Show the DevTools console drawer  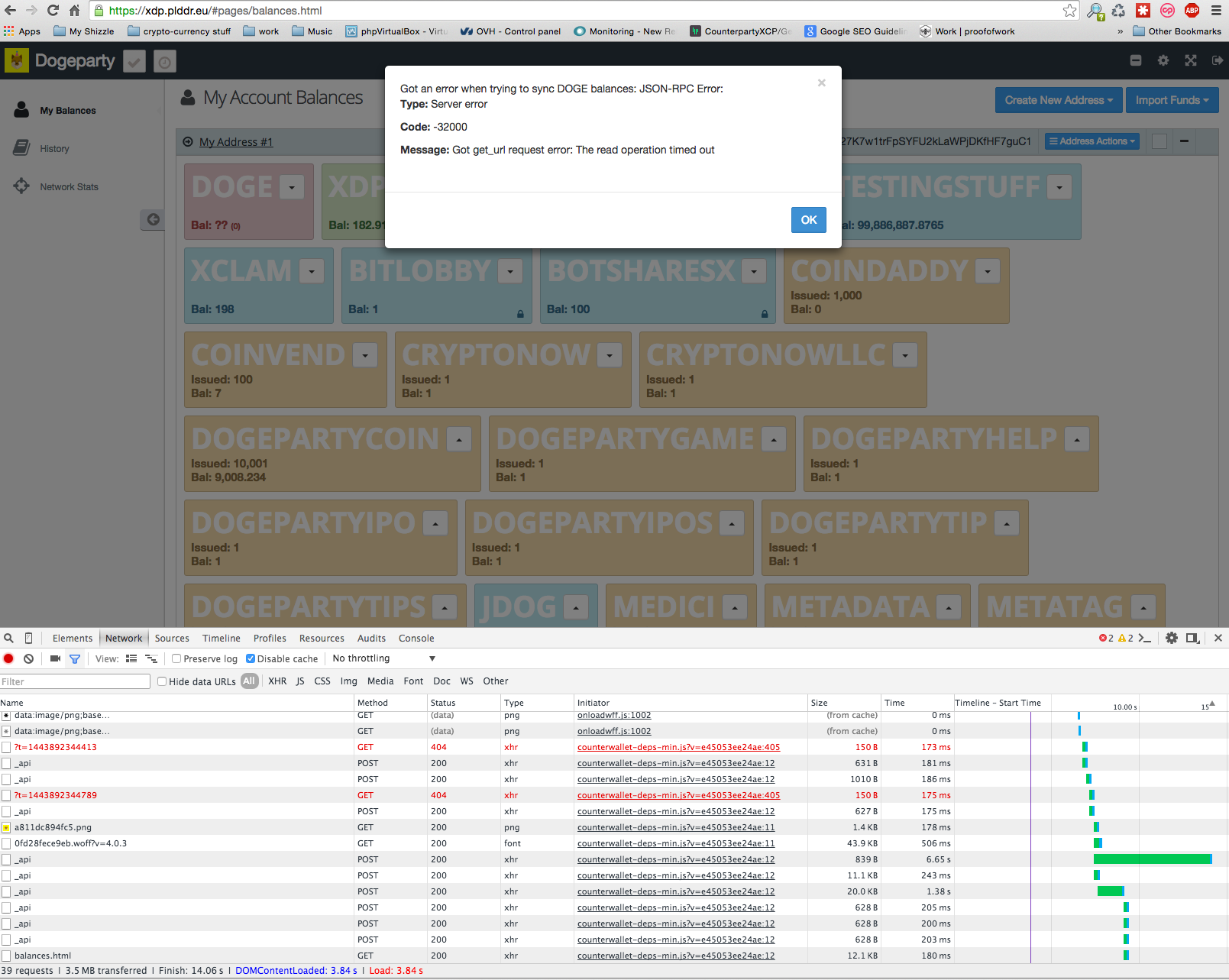pyautogui.click(x=1144, y=638)
